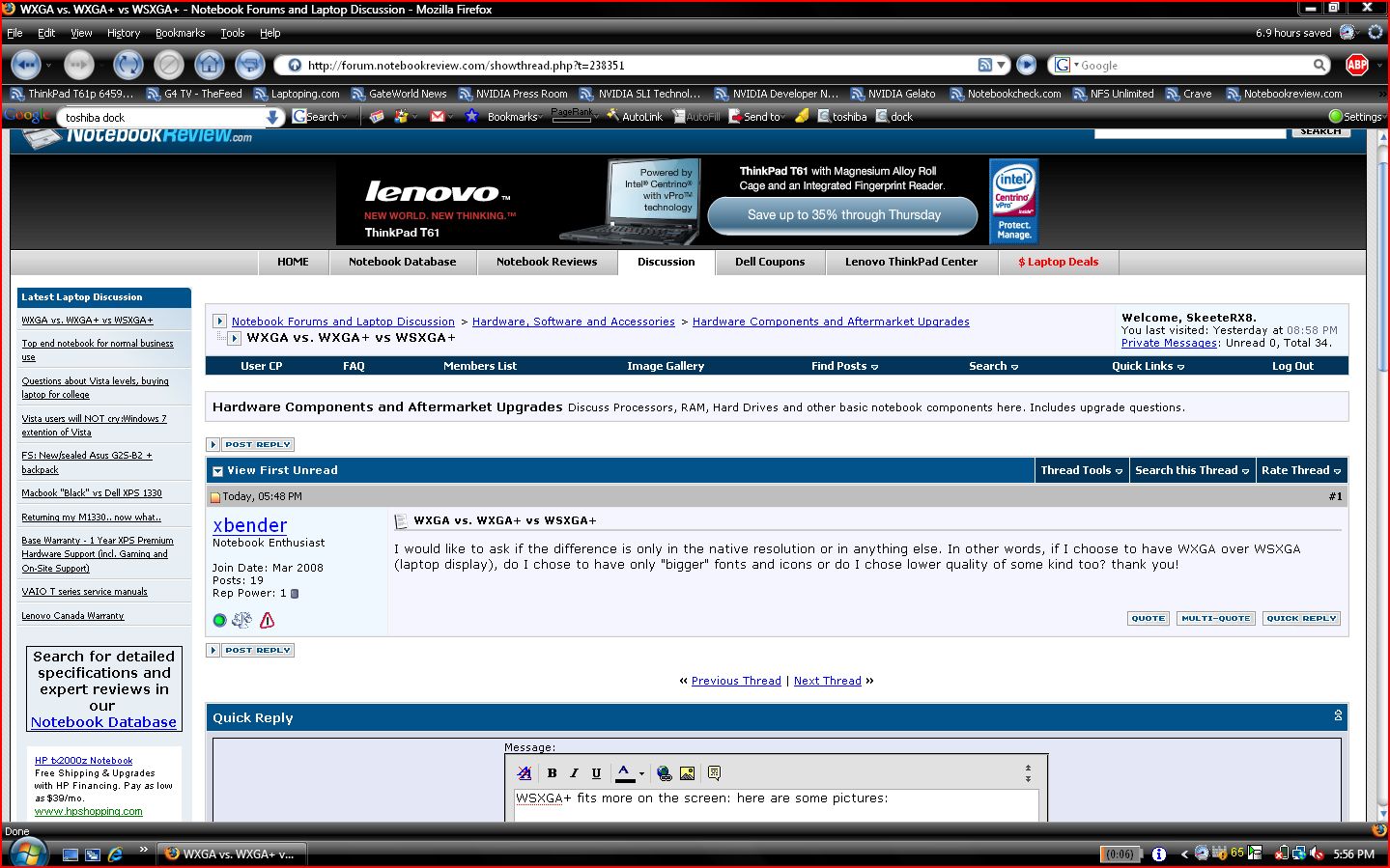Click the Print icon in navigation toolbar

(x=250, y=65)
